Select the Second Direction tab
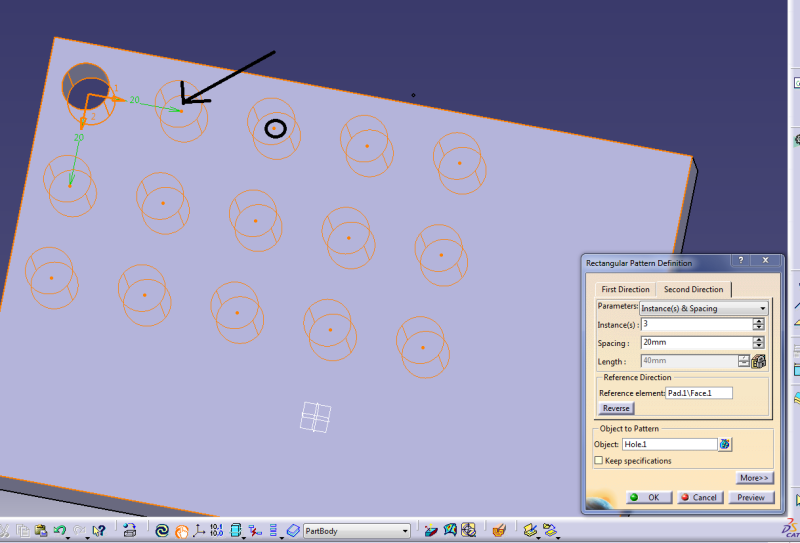The image size is (800, 543). (693, 289)
